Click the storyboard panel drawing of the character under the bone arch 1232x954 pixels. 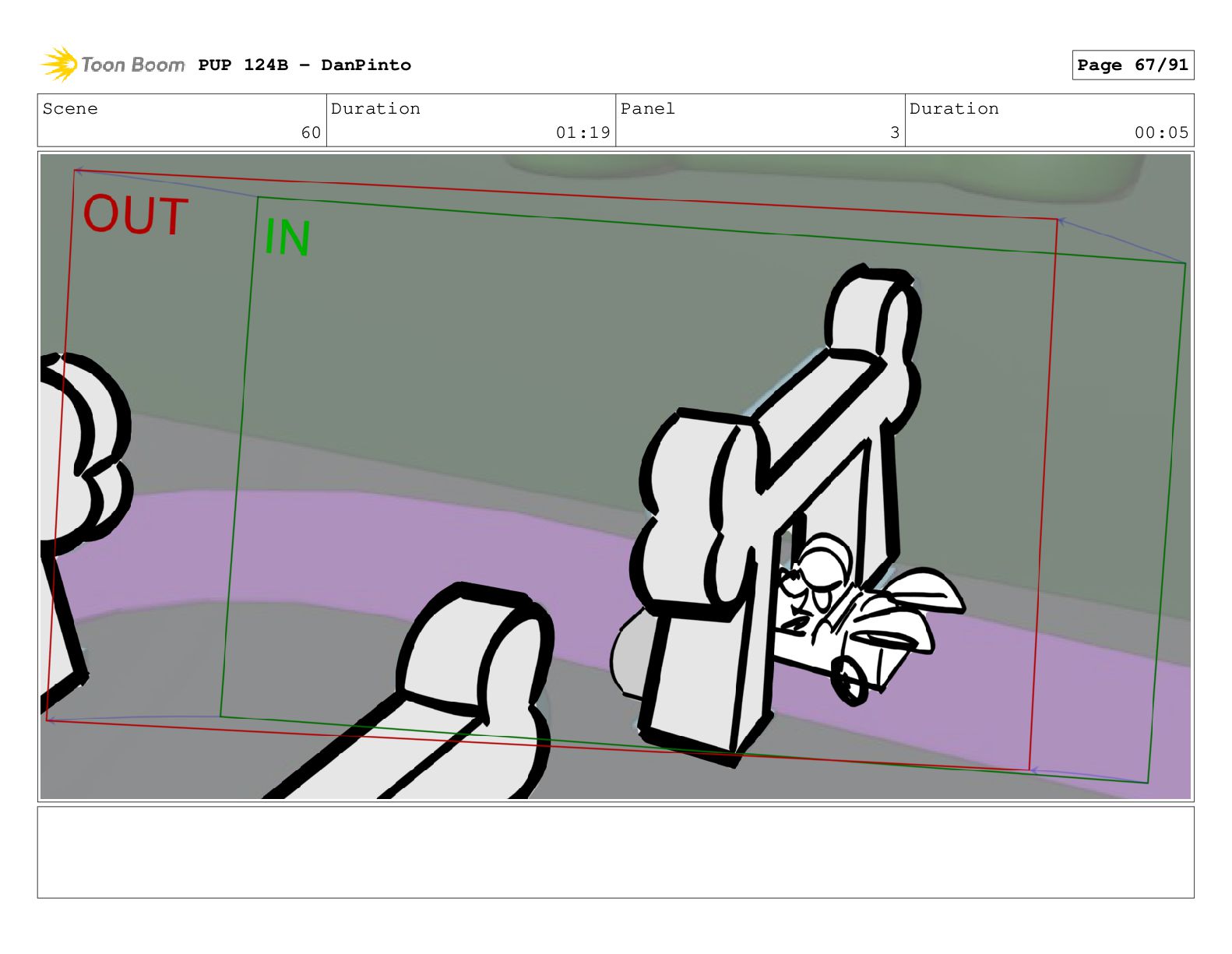615,477
